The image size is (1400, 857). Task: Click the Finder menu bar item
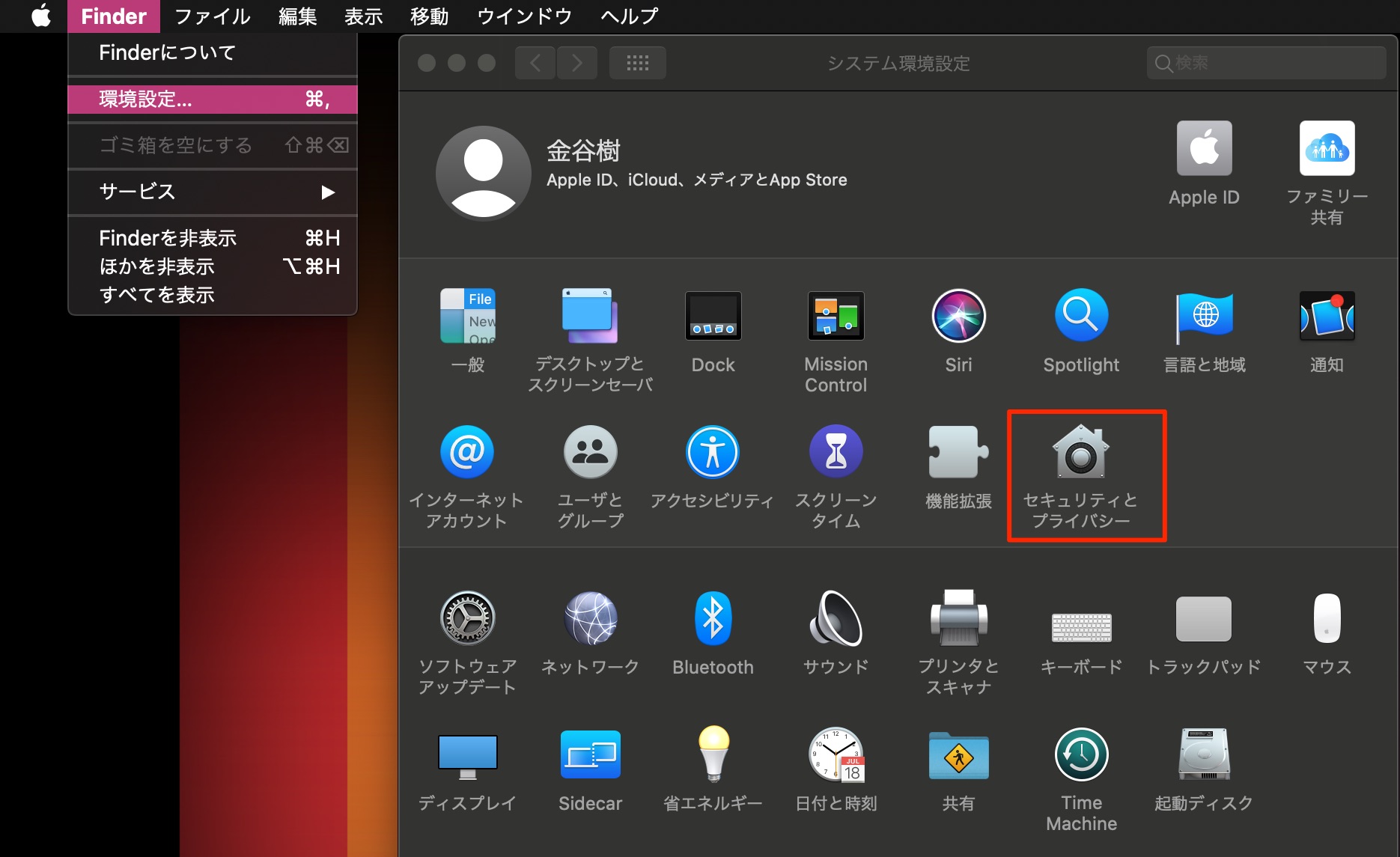114,16
